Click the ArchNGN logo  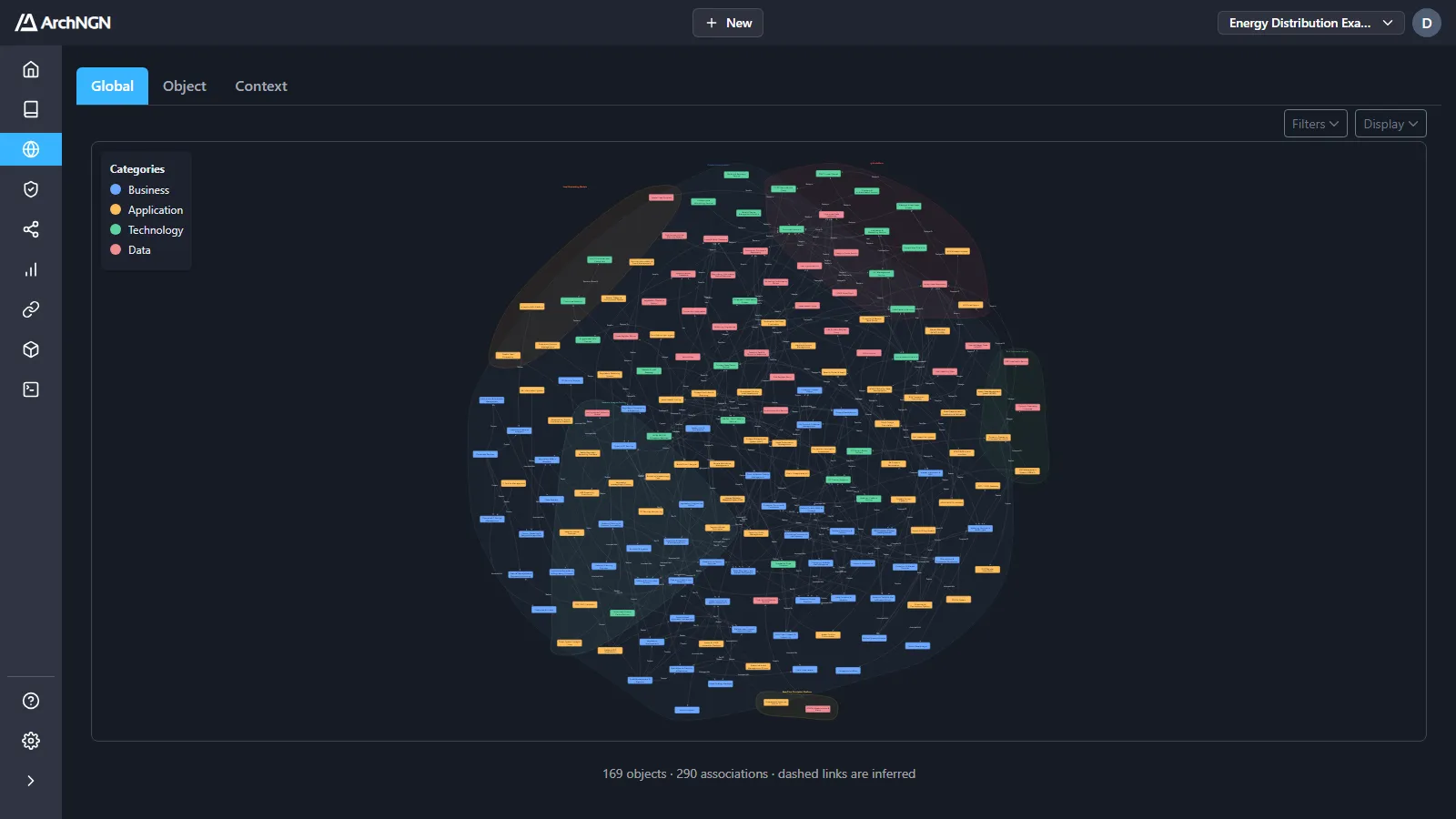click(63, 23)
